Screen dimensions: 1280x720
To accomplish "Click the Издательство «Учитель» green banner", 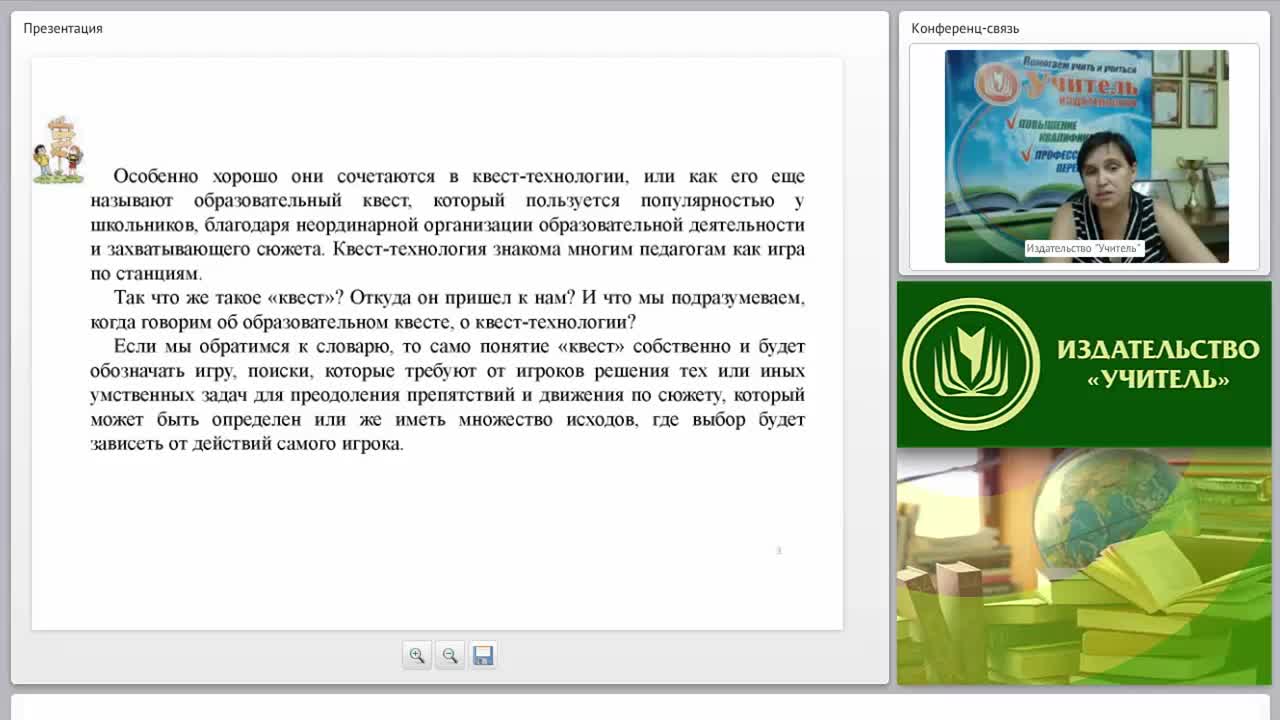I will tap(1084, 364).
